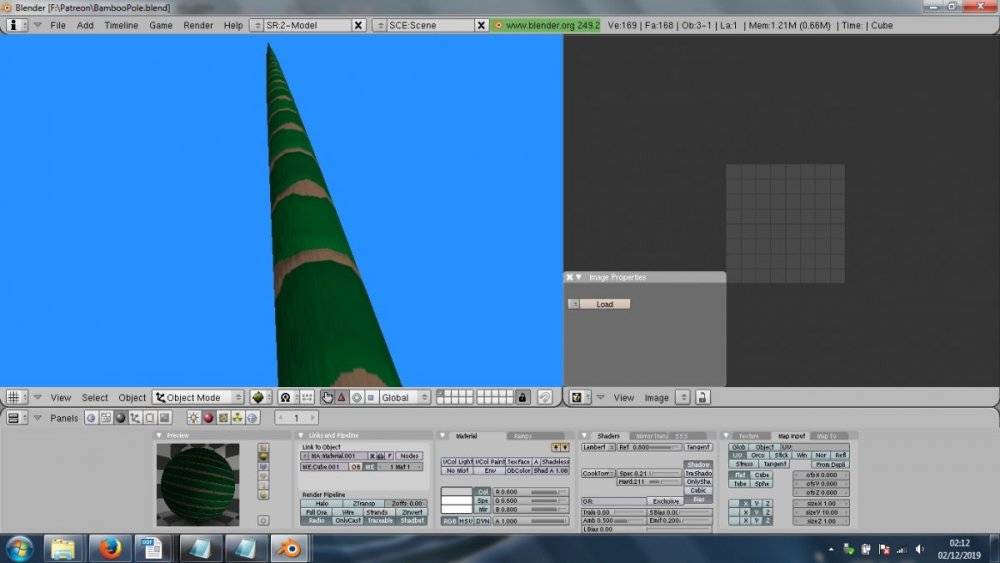Viewport: 1000px width, 563px height.
Task: Click the material buttons red sphere icon
Action: coord(208,418)
